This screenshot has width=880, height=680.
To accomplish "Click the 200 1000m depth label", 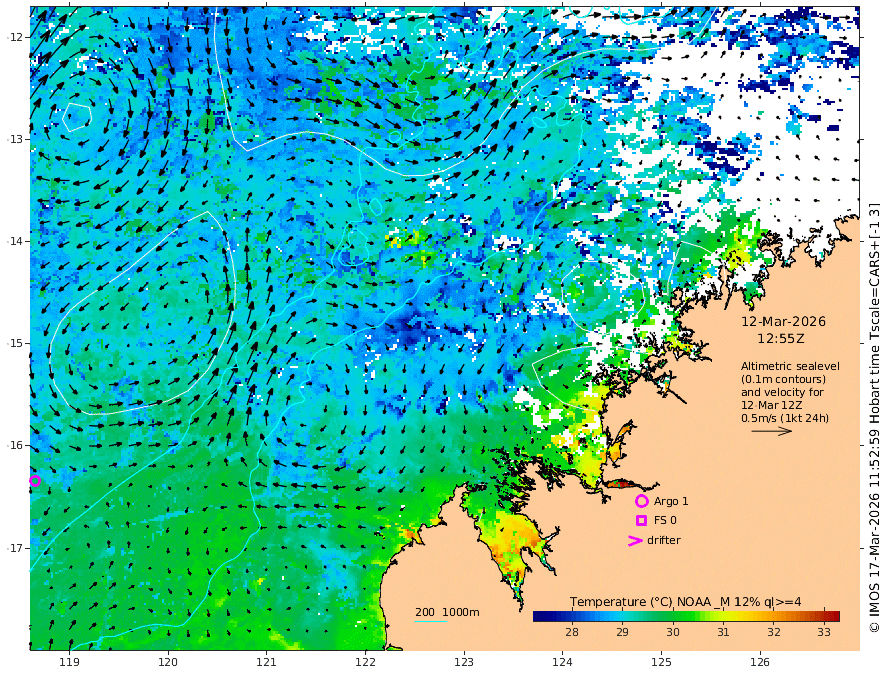I will point(447,612).
